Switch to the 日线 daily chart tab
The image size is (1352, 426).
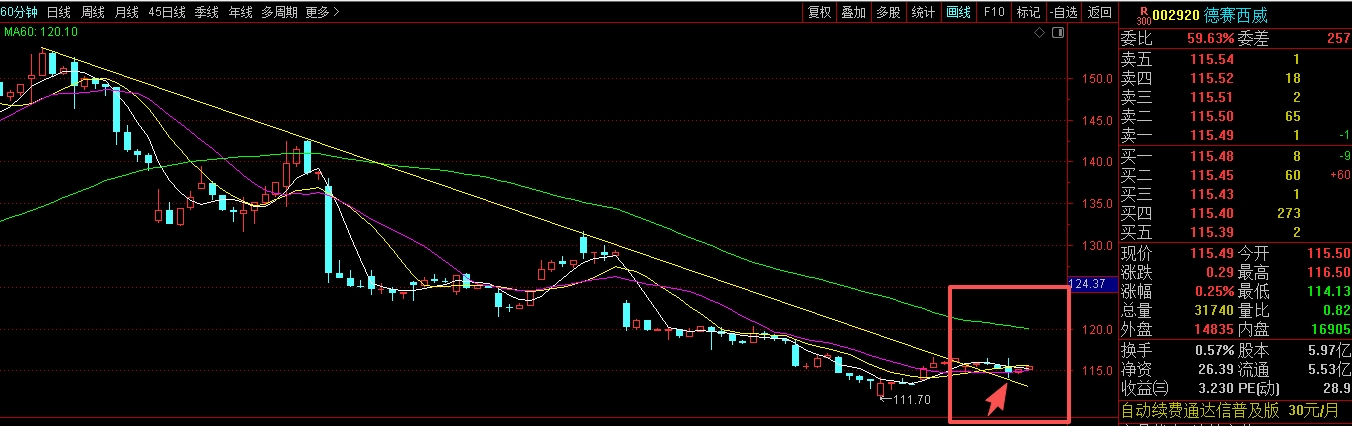[59, 12]
